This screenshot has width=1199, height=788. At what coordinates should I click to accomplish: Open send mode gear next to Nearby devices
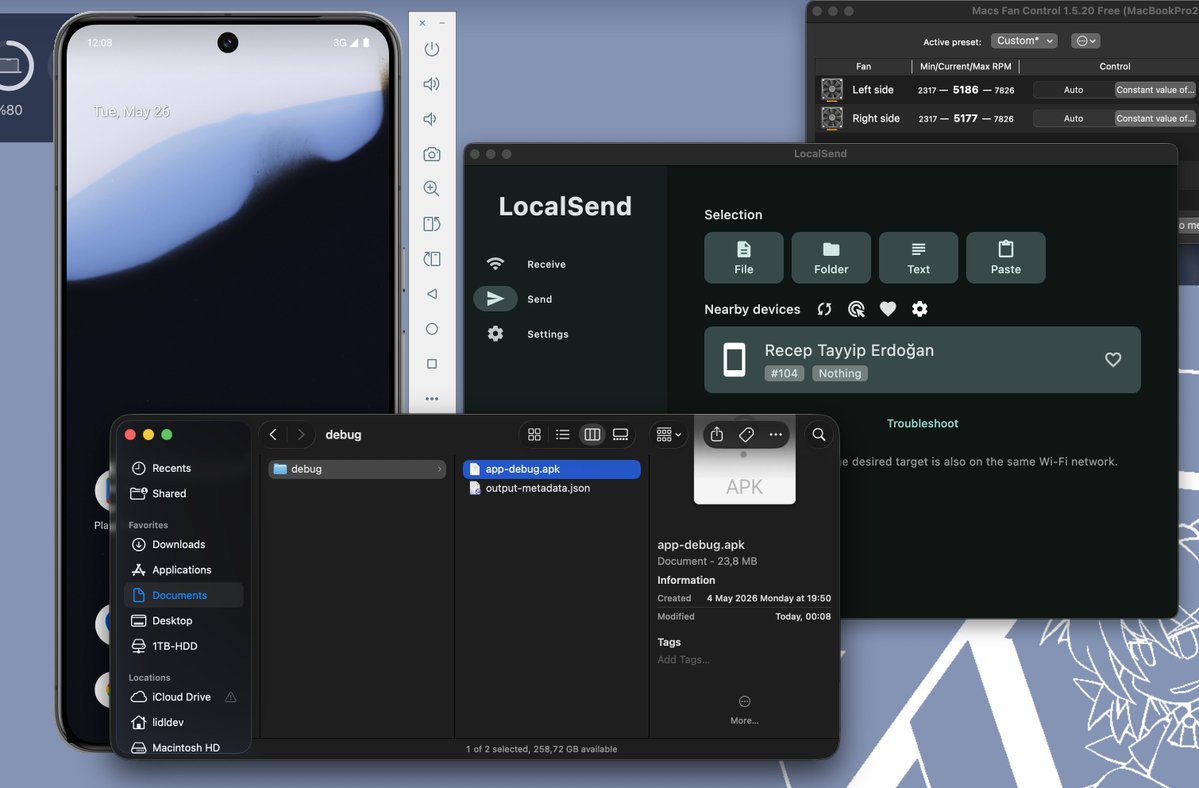tap(920, 309)
